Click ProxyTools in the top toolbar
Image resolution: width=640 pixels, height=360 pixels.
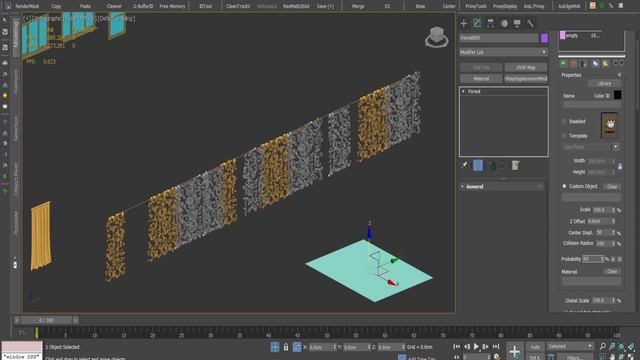pyautogui.click(x=476, y=6)
